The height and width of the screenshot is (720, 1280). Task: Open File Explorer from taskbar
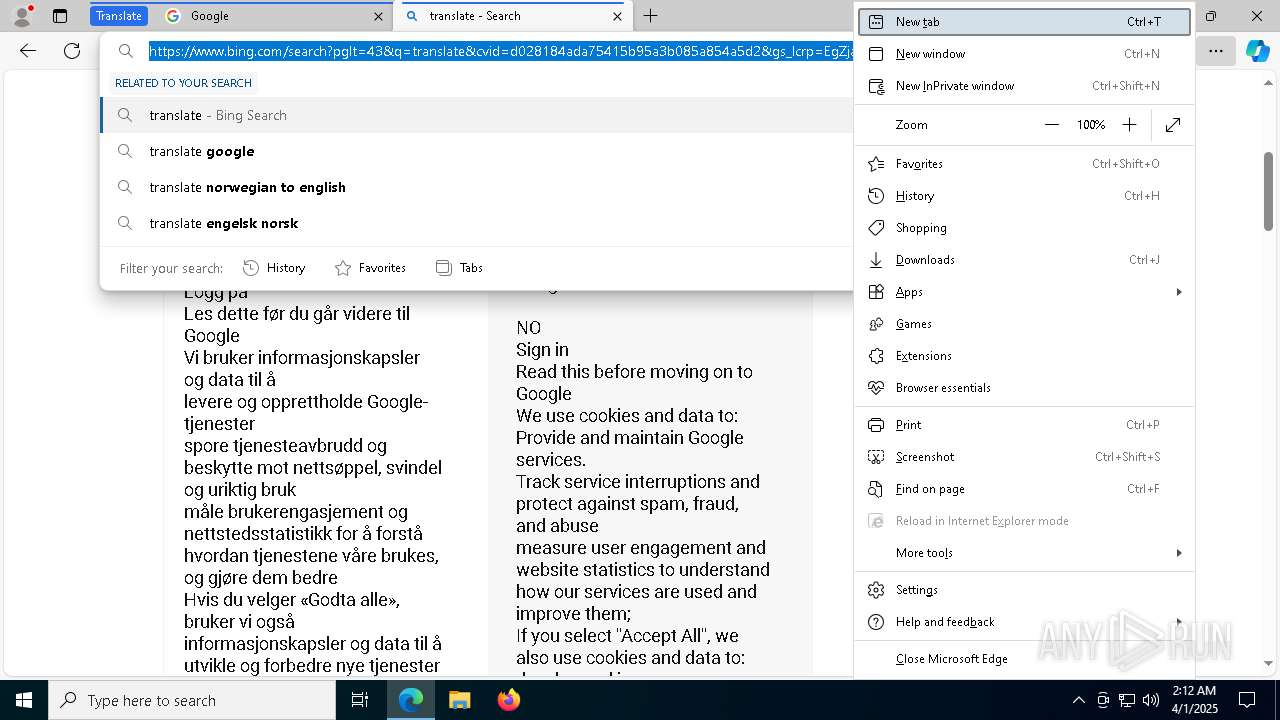pos(459,700)
